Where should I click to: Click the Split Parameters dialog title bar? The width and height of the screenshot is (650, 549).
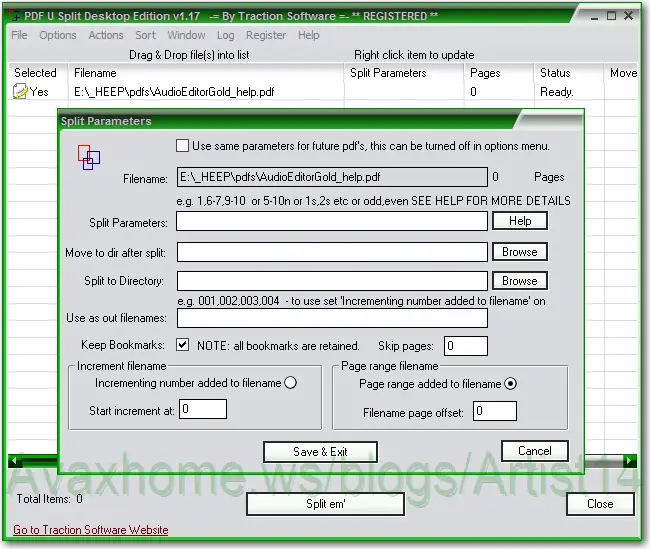click(x=286, y=121)
